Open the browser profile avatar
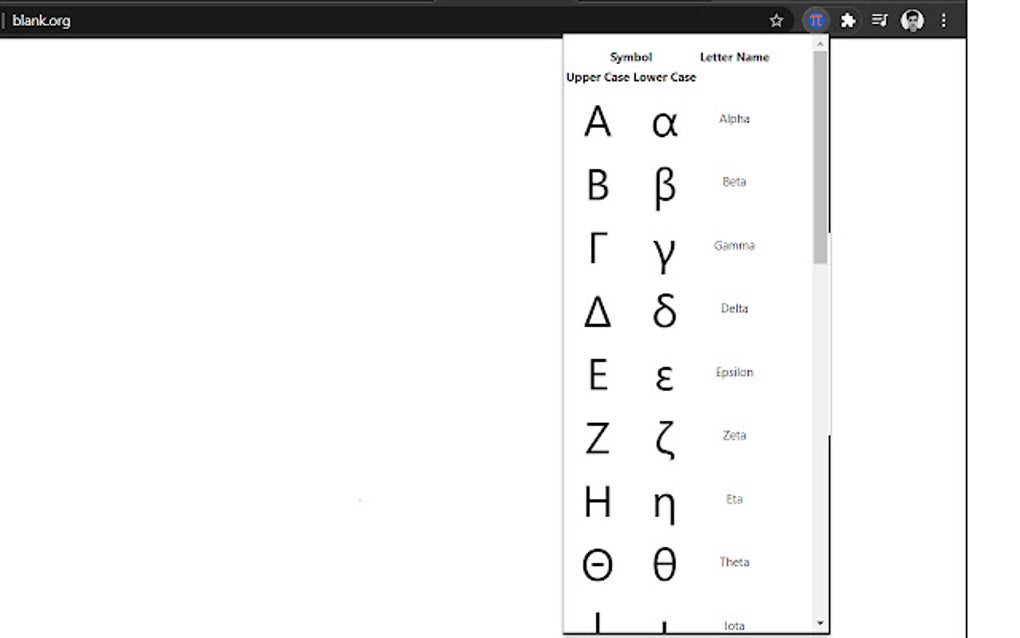The image size is (1020, 638). [912, 20]
